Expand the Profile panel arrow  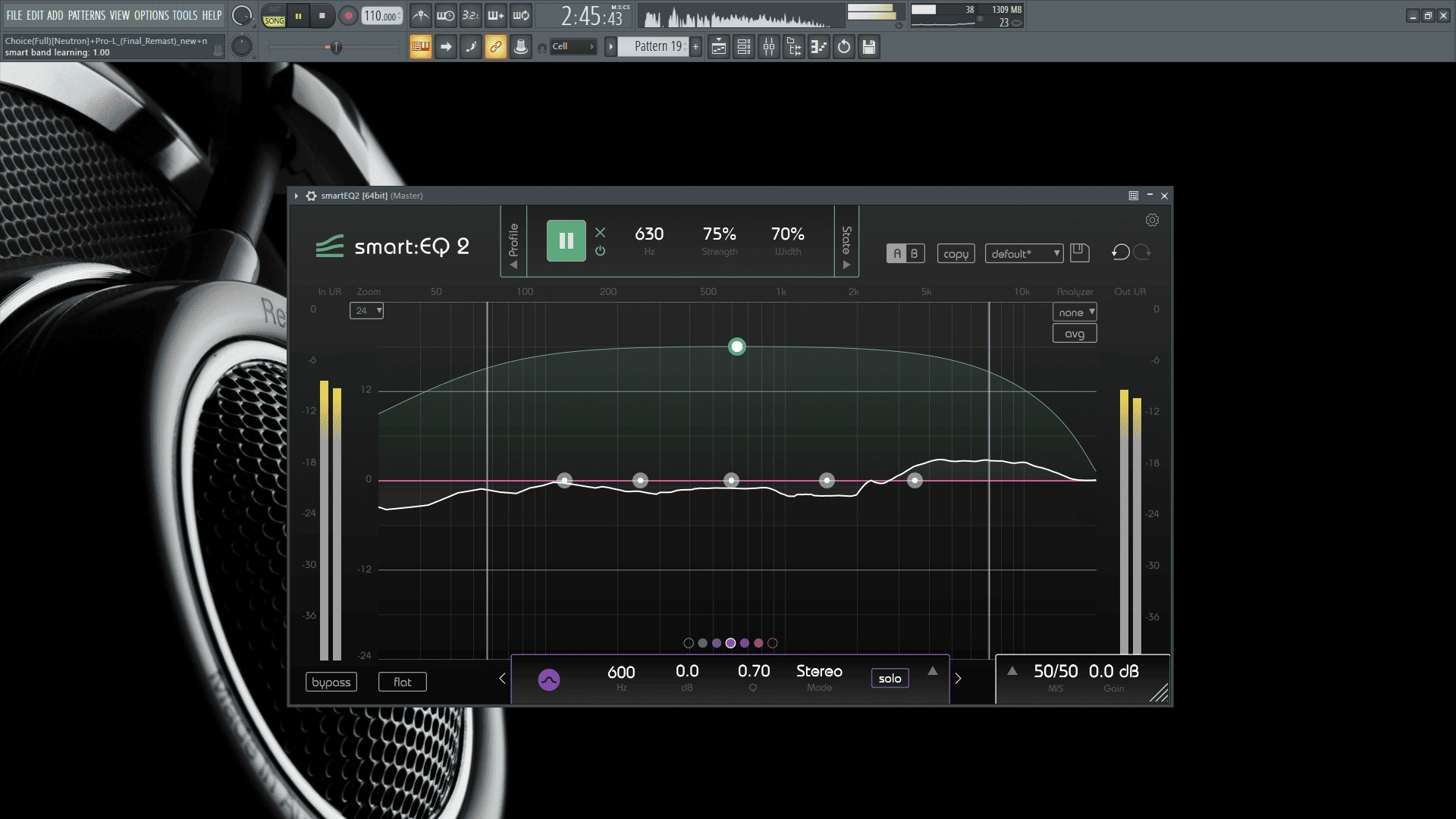513,265
